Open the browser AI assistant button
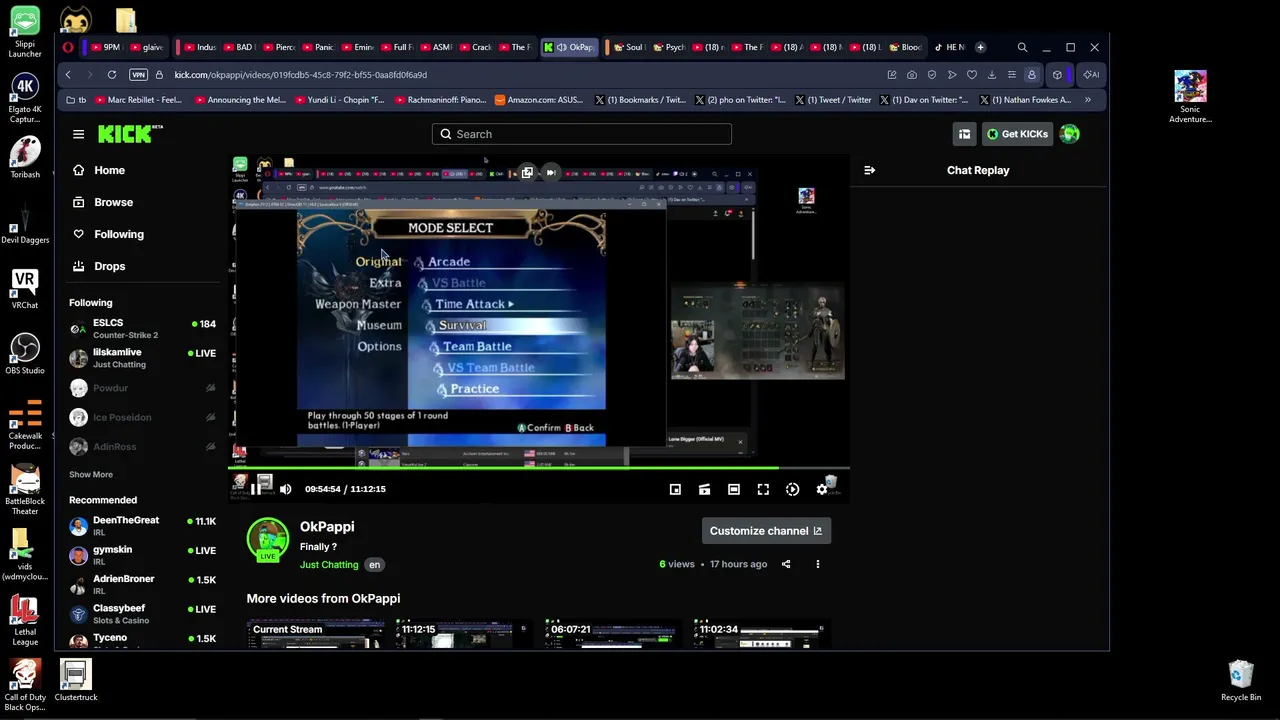The image size is (1280, 720). click(1091, 75)
